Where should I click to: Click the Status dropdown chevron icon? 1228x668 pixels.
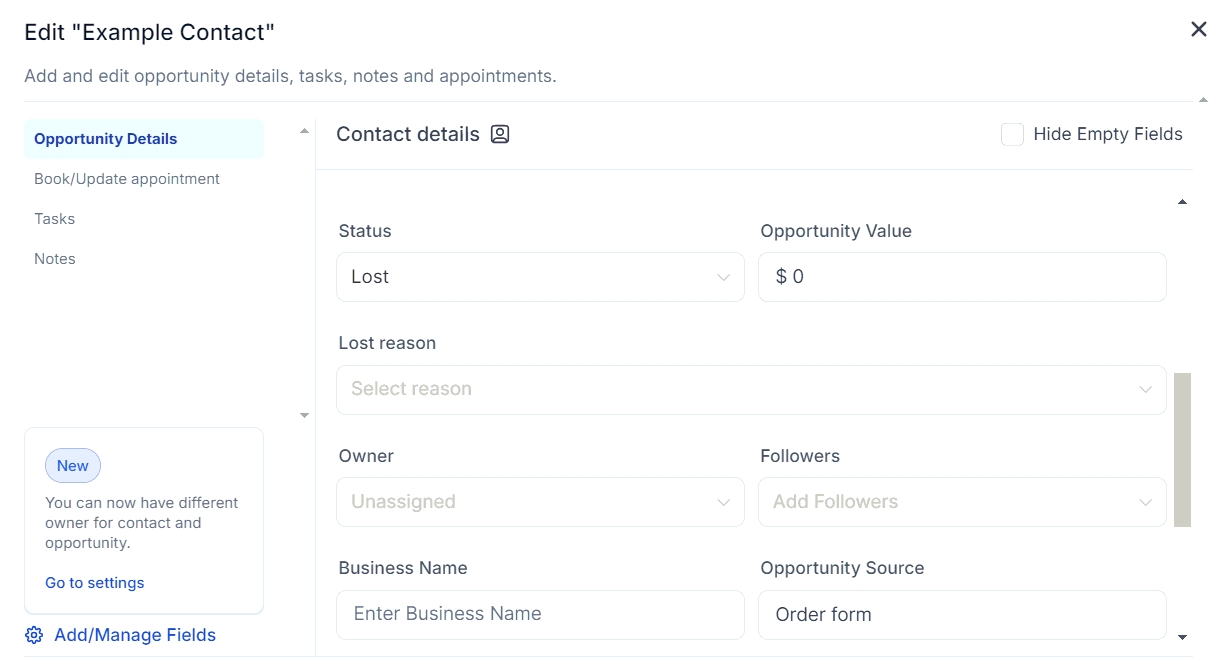723,278
